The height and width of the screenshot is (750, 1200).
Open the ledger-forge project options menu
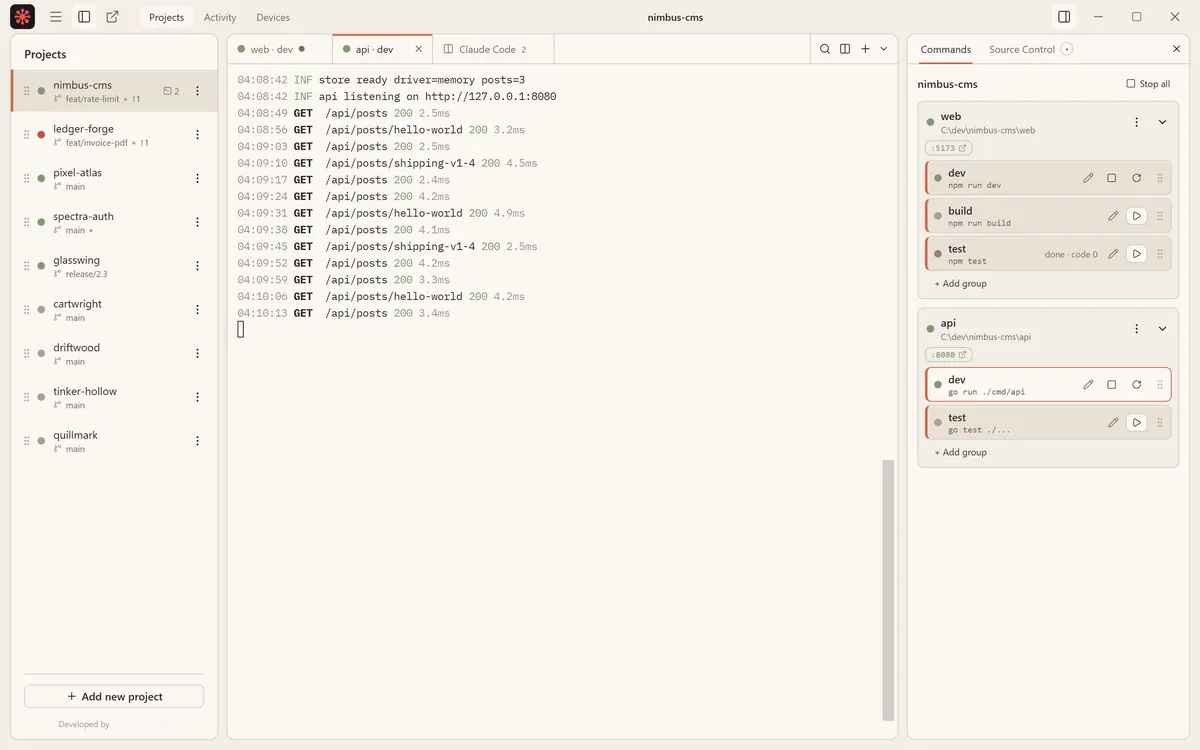(x=197, y=135)
